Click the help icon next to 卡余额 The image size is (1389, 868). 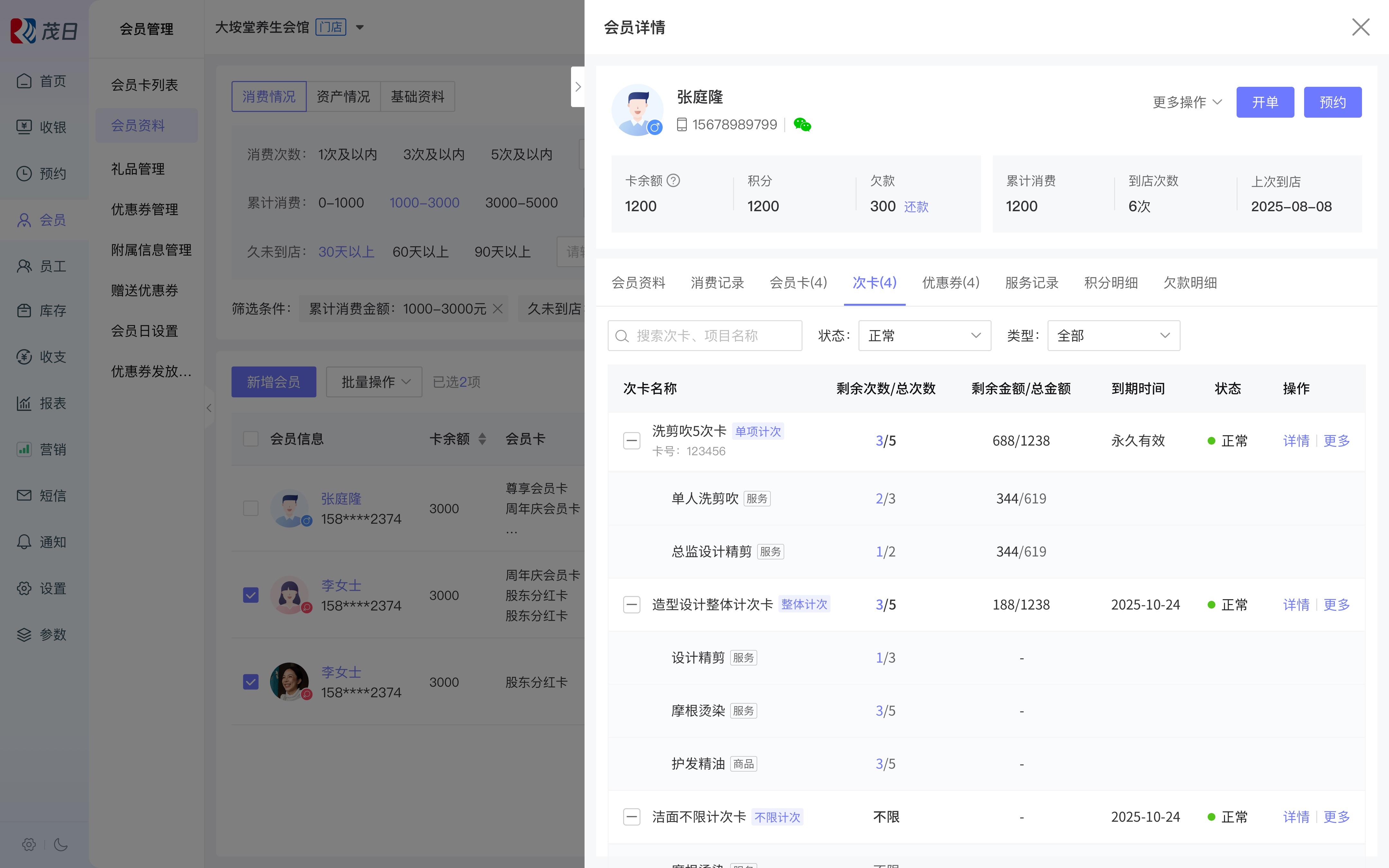[674, 181]
